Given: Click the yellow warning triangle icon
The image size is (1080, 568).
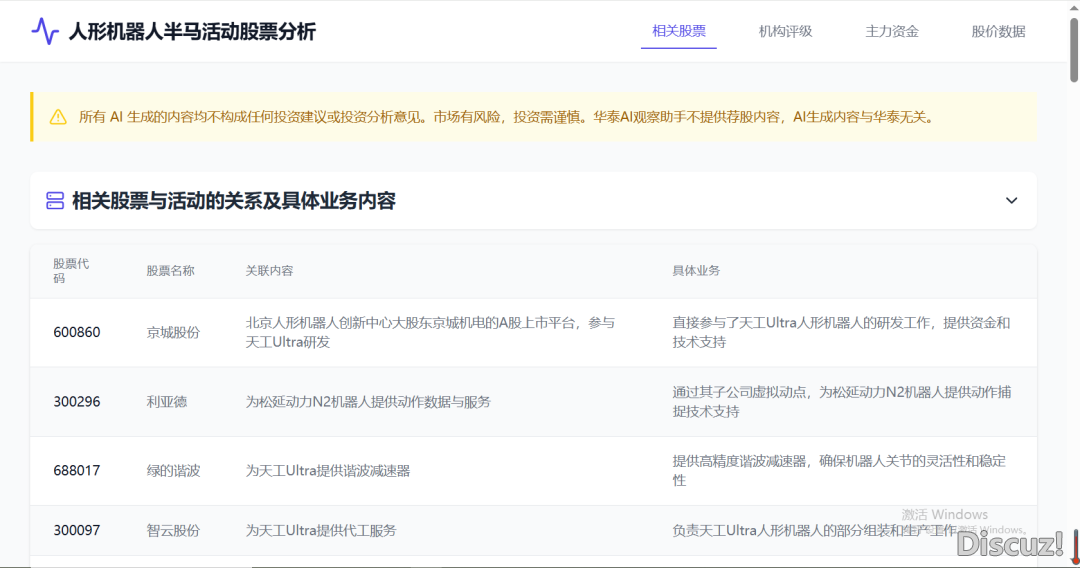Looking at the screenshot, I should pos(59,117).
